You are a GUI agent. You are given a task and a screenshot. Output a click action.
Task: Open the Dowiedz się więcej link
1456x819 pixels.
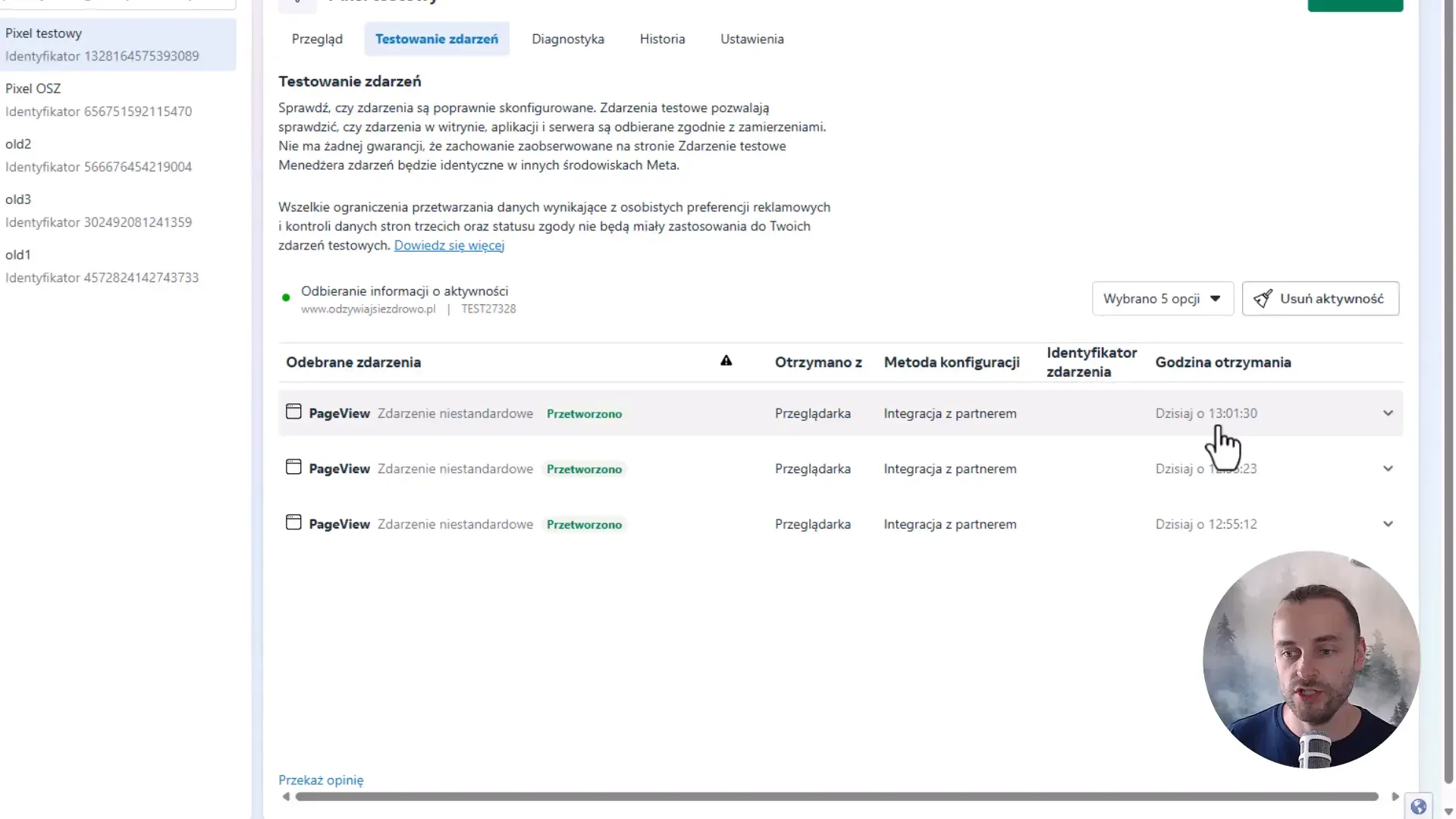click(x=449, y=246)
